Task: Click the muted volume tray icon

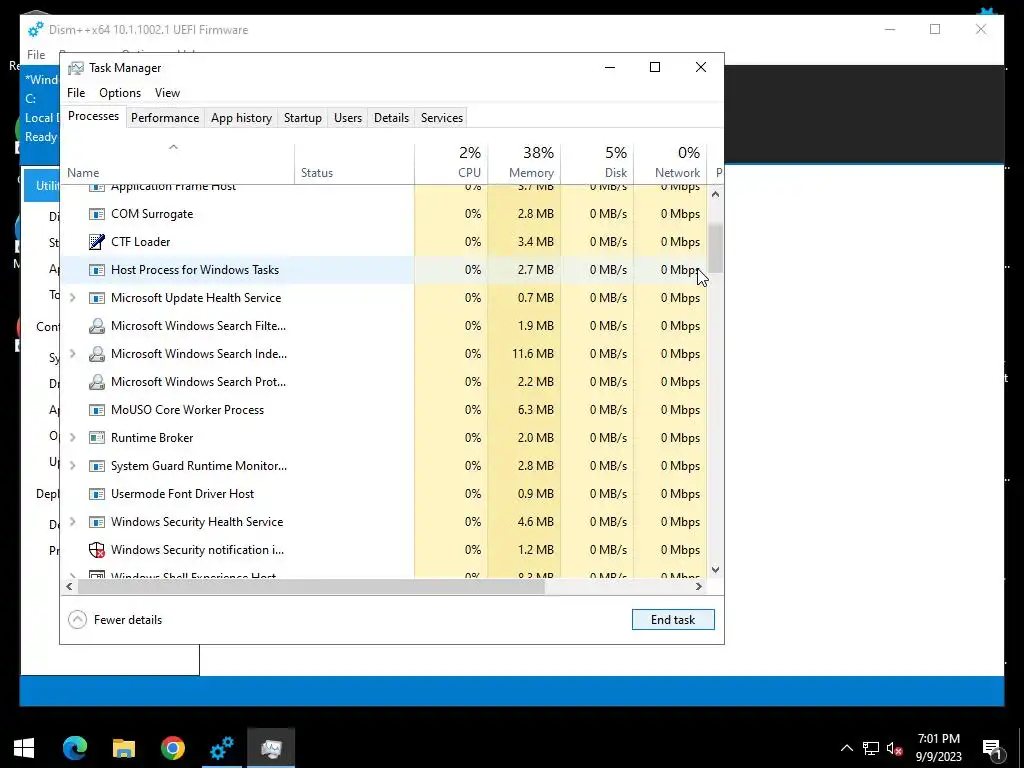Action: click(895, 748)
